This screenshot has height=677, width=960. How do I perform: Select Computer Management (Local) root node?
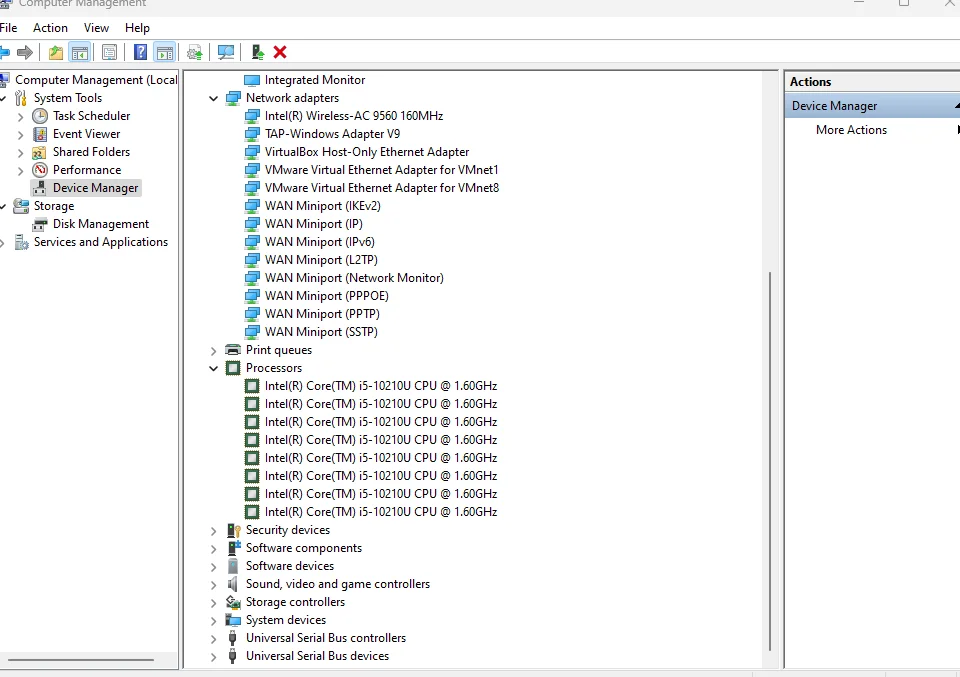[96, 80]
